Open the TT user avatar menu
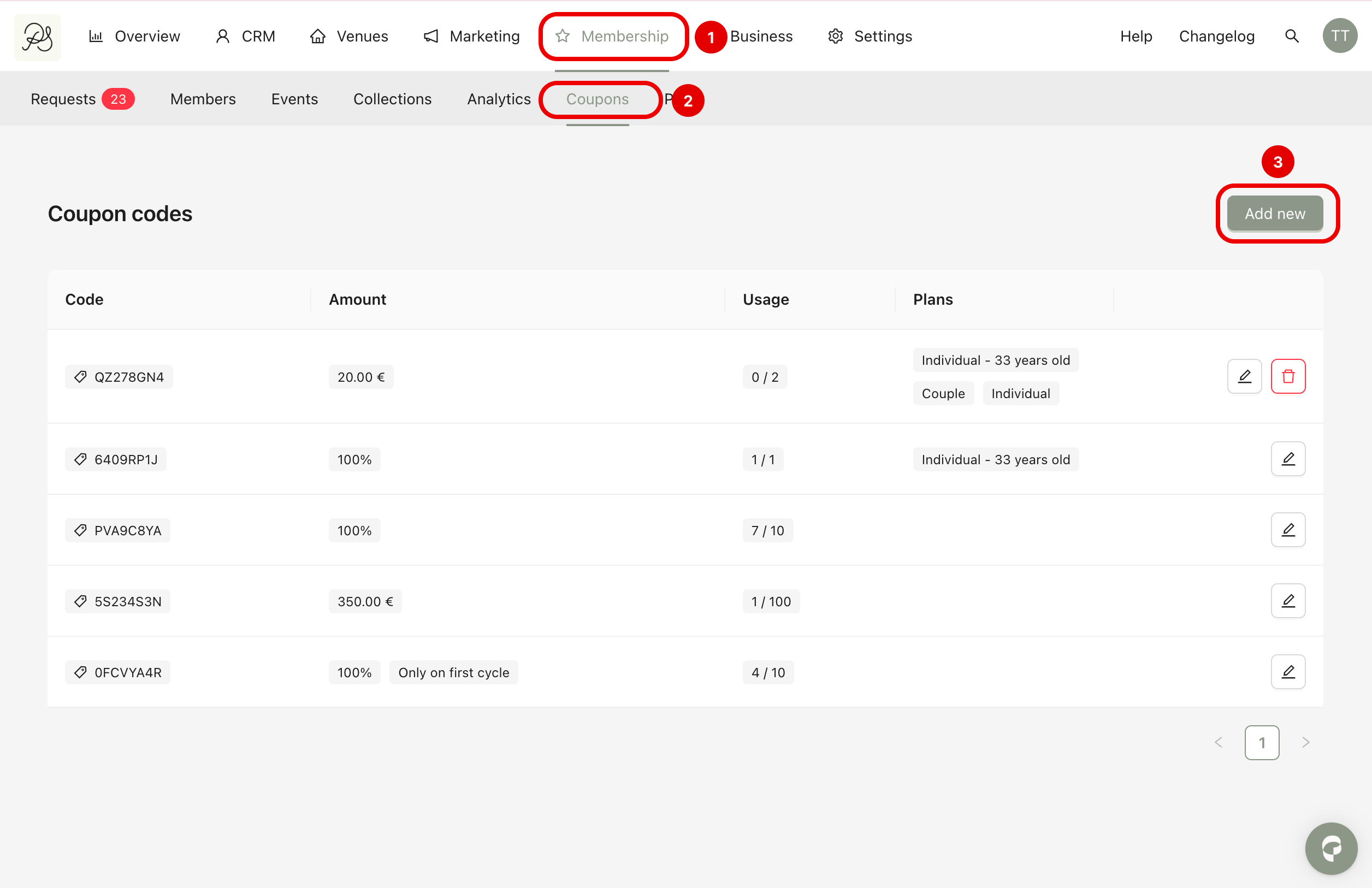 click(x=1339, y=36)
